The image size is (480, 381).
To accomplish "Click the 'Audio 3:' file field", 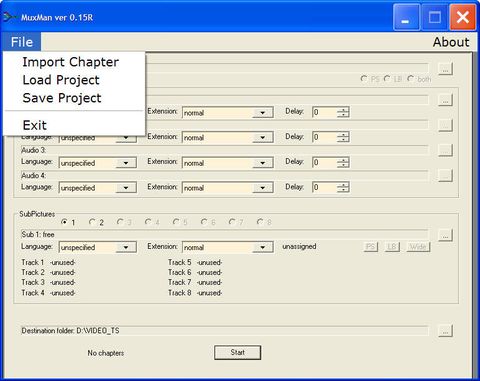I will click(224, 150).
